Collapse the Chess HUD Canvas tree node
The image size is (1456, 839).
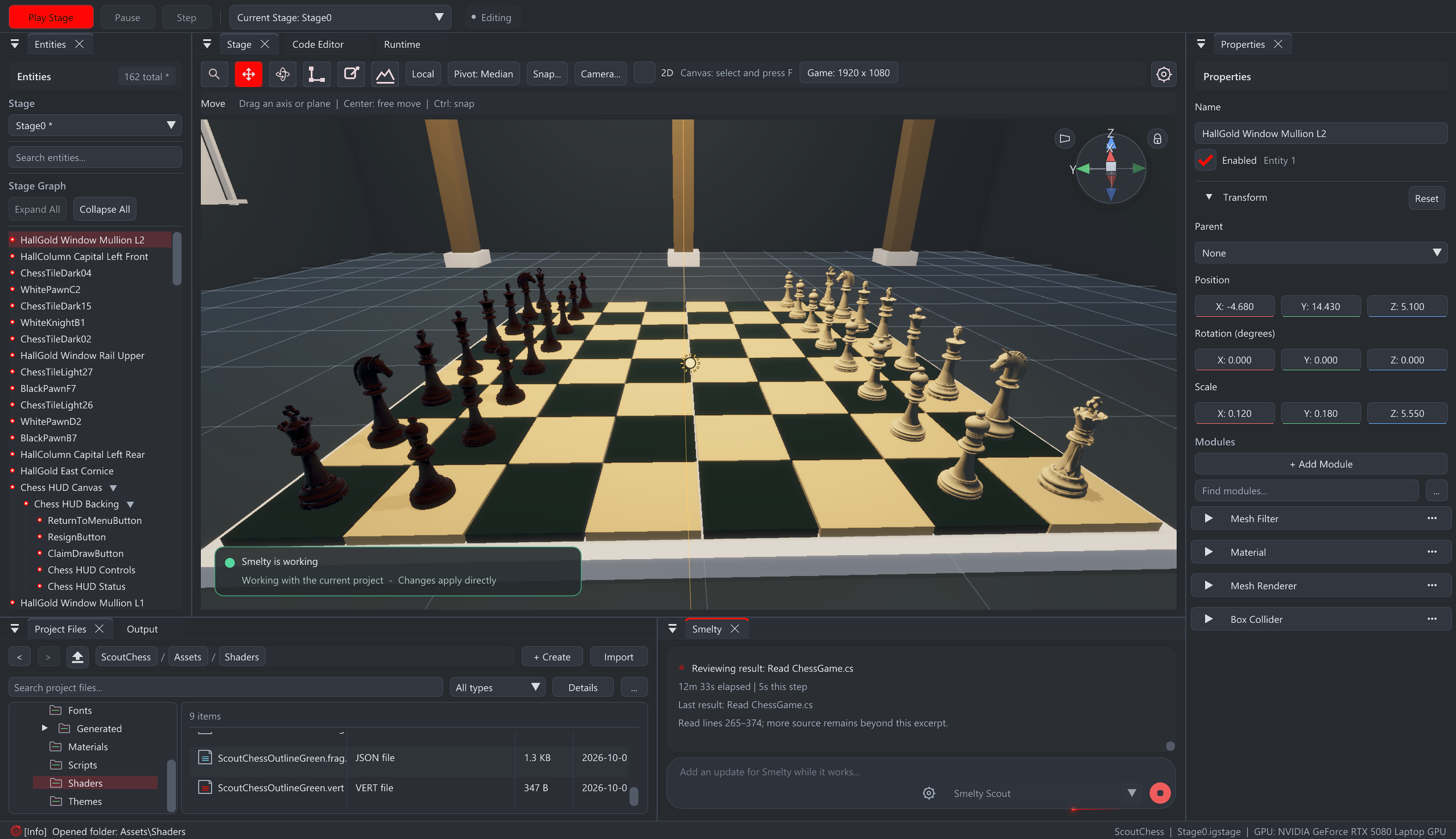(114, 488)
